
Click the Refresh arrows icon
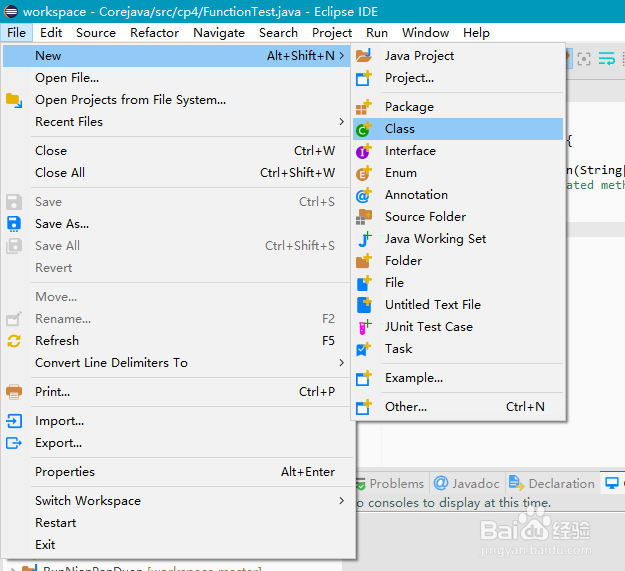(x=14, y=341)
